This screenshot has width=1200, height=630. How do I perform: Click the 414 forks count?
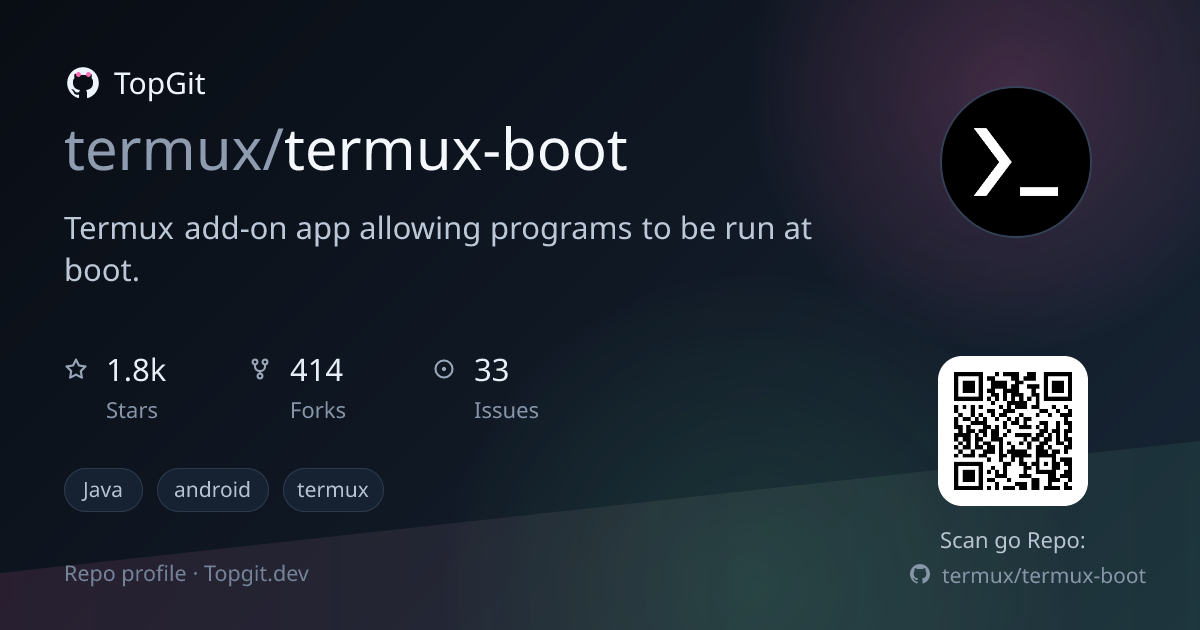(x=316, y=370)
